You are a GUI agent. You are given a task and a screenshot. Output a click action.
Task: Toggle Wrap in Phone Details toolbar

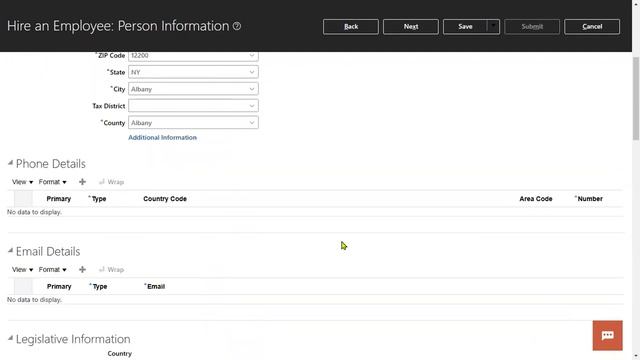click(x=111, y=182)
